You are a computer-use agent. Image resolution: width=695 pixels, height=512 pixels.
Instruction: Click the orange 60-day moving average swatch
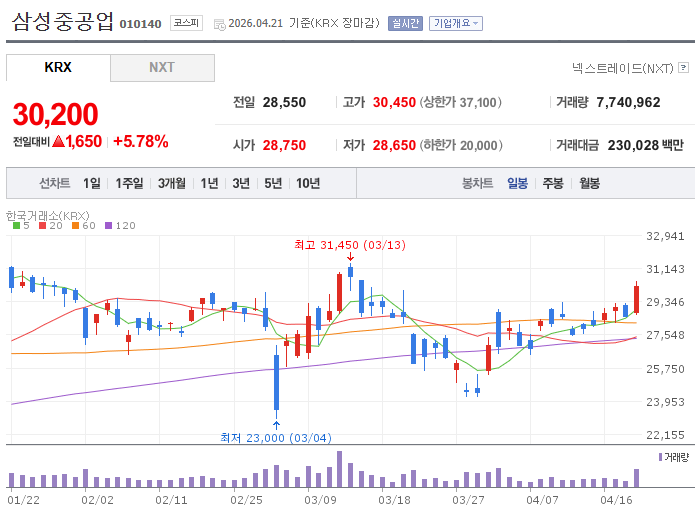pos(75,226)
